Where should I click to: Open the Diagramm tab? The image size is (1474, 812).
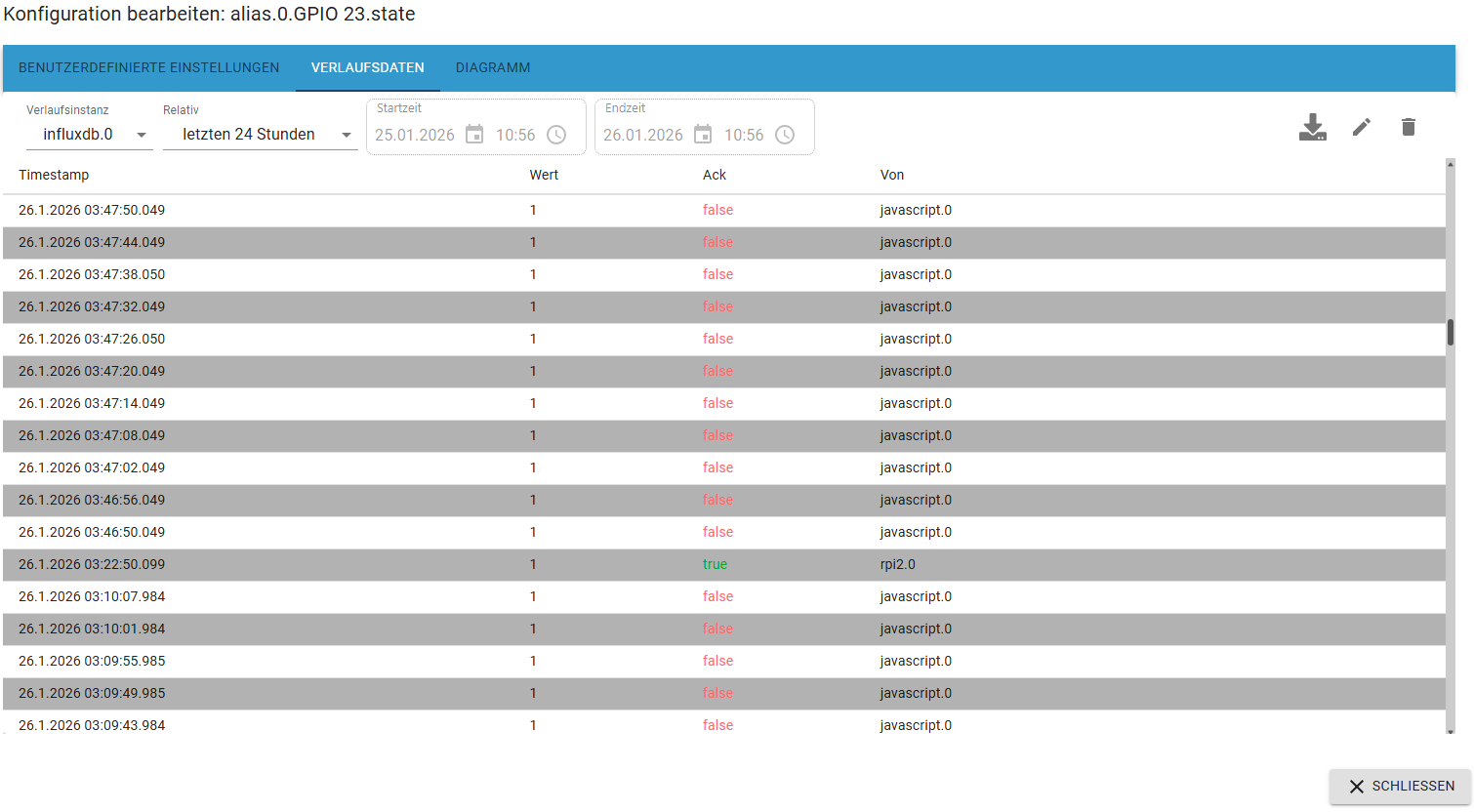493,67
